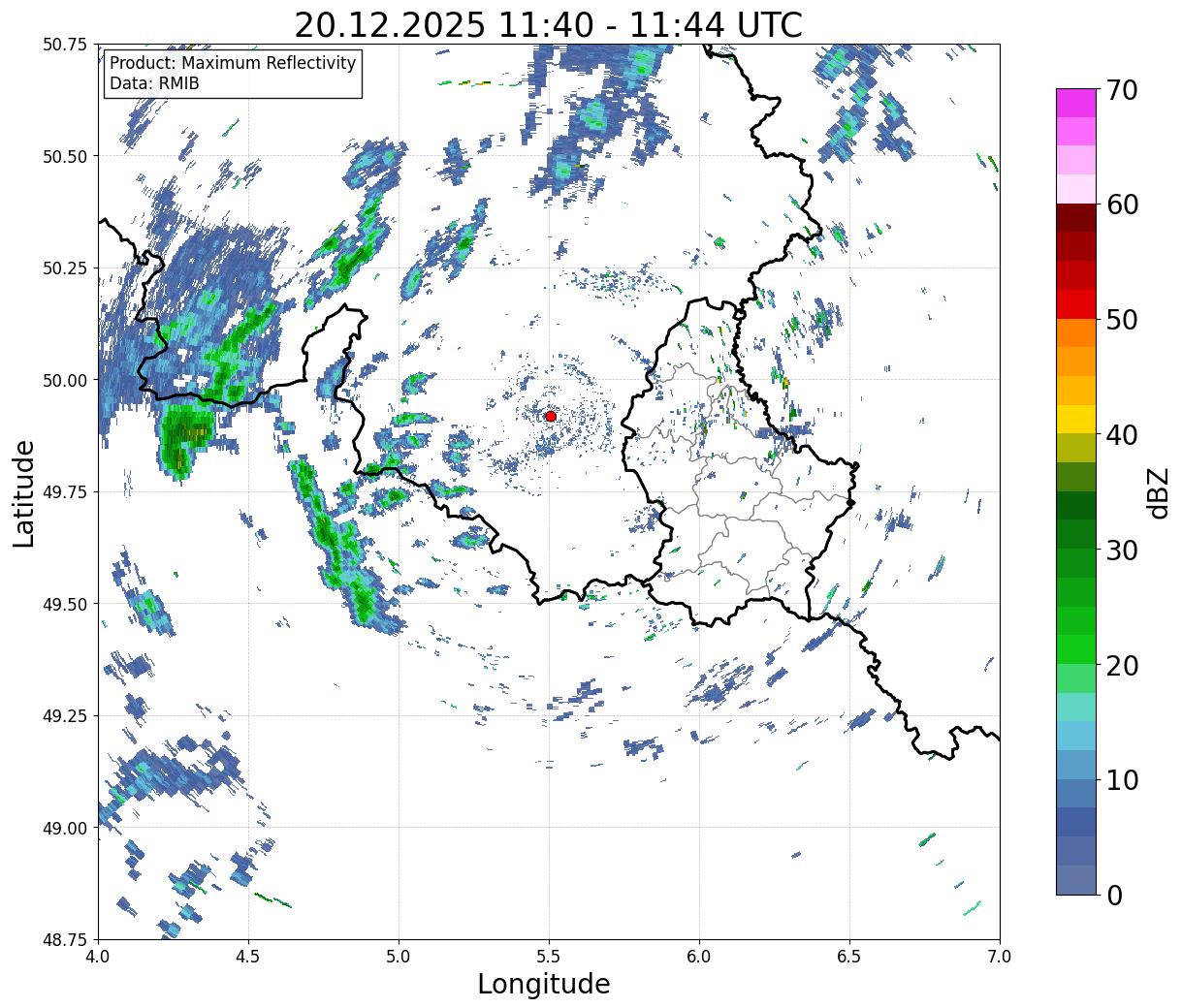Click the yellow swatch just above 40 dBZ

[1076, 419]
